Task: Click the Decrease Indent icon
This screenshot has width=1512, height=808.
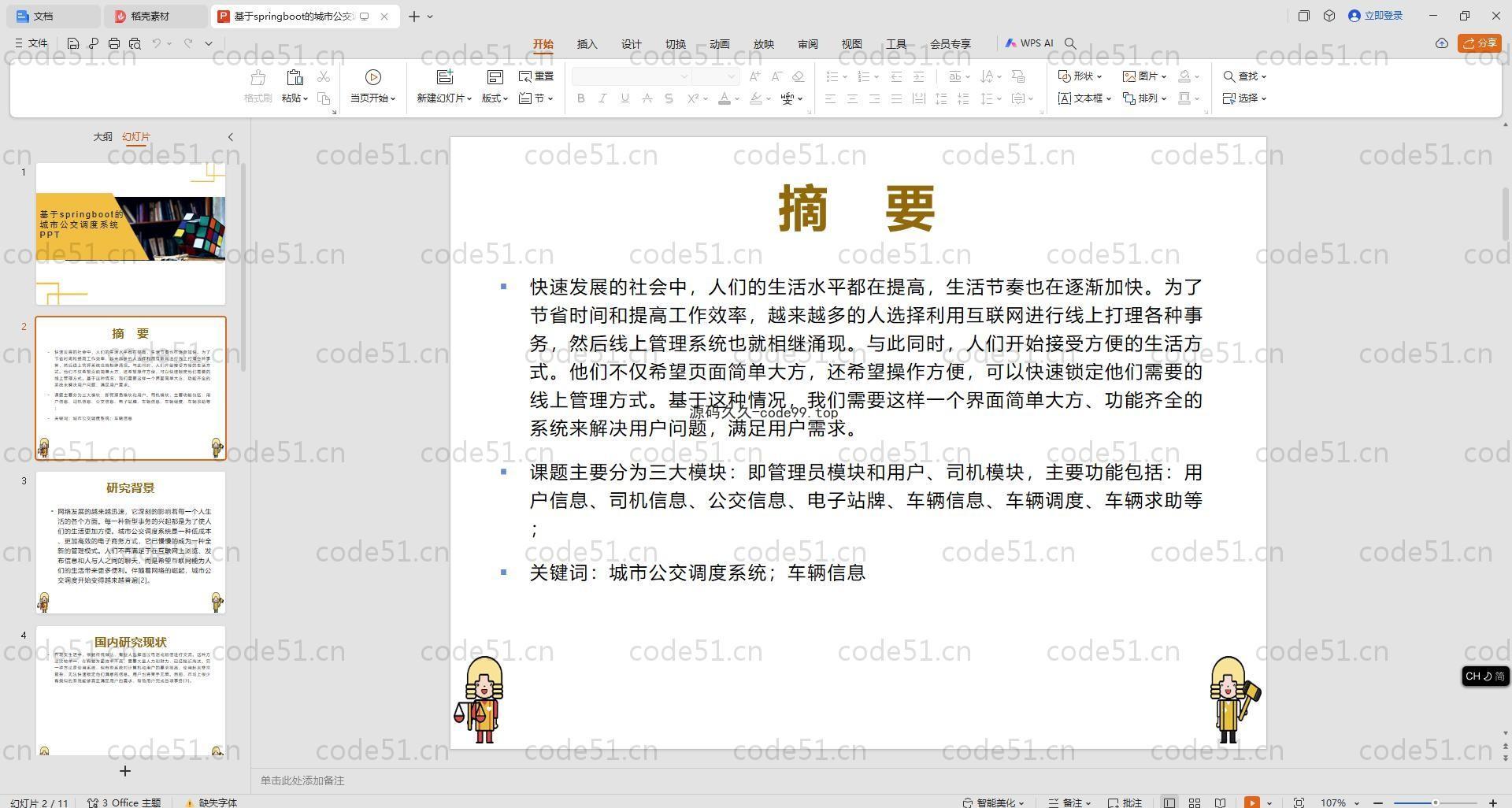Action: (x=896, y=76)
